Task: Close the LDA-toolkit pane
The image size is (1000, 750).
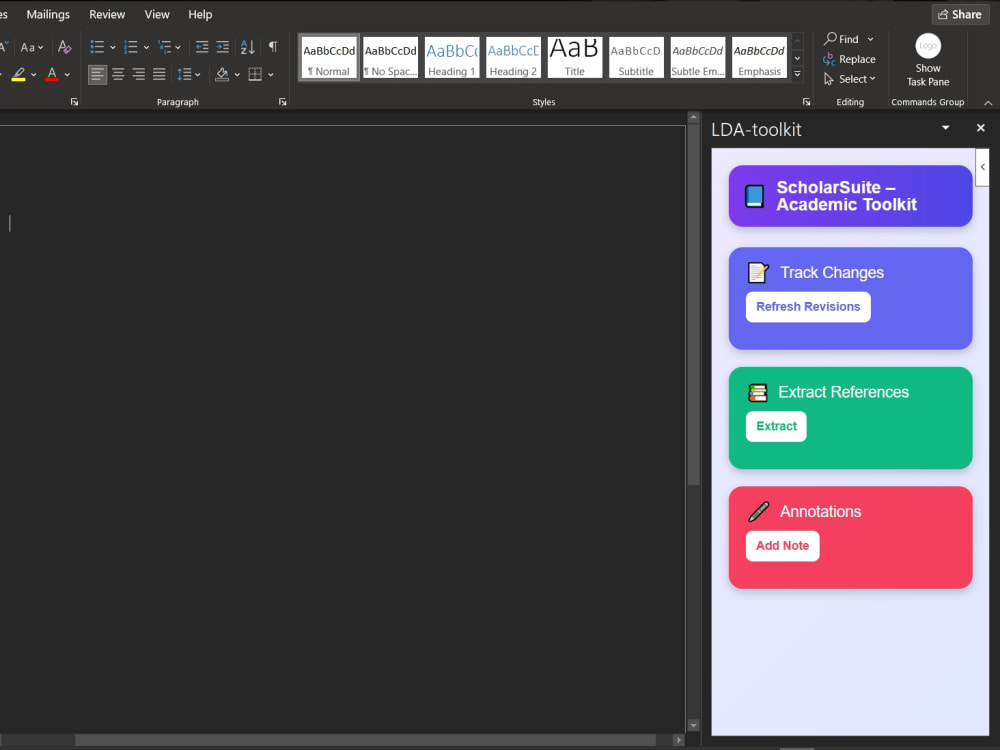Action: tap(981, 128)
